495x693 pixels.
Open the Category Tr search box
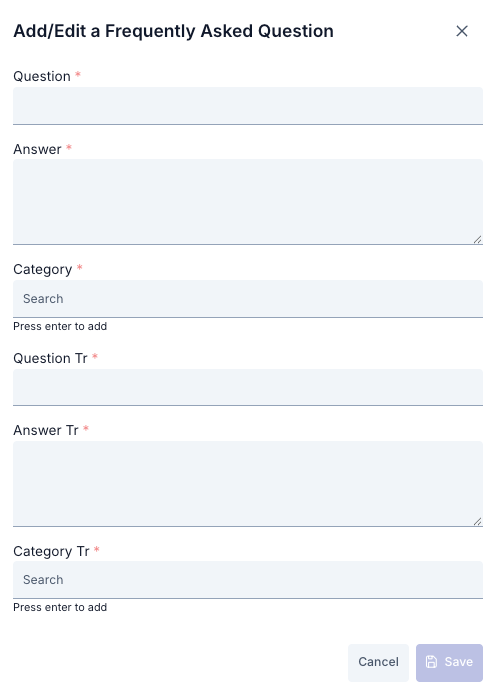[248, 580]
